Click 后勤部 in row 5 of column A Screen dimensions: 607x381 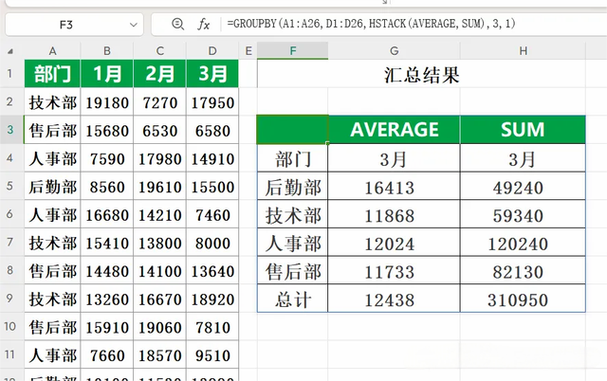coord(52,187)
